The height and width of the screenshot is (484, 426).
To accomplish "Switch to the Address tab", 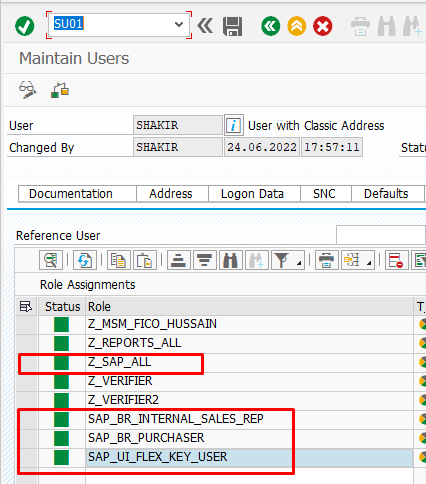I will 172,194.
